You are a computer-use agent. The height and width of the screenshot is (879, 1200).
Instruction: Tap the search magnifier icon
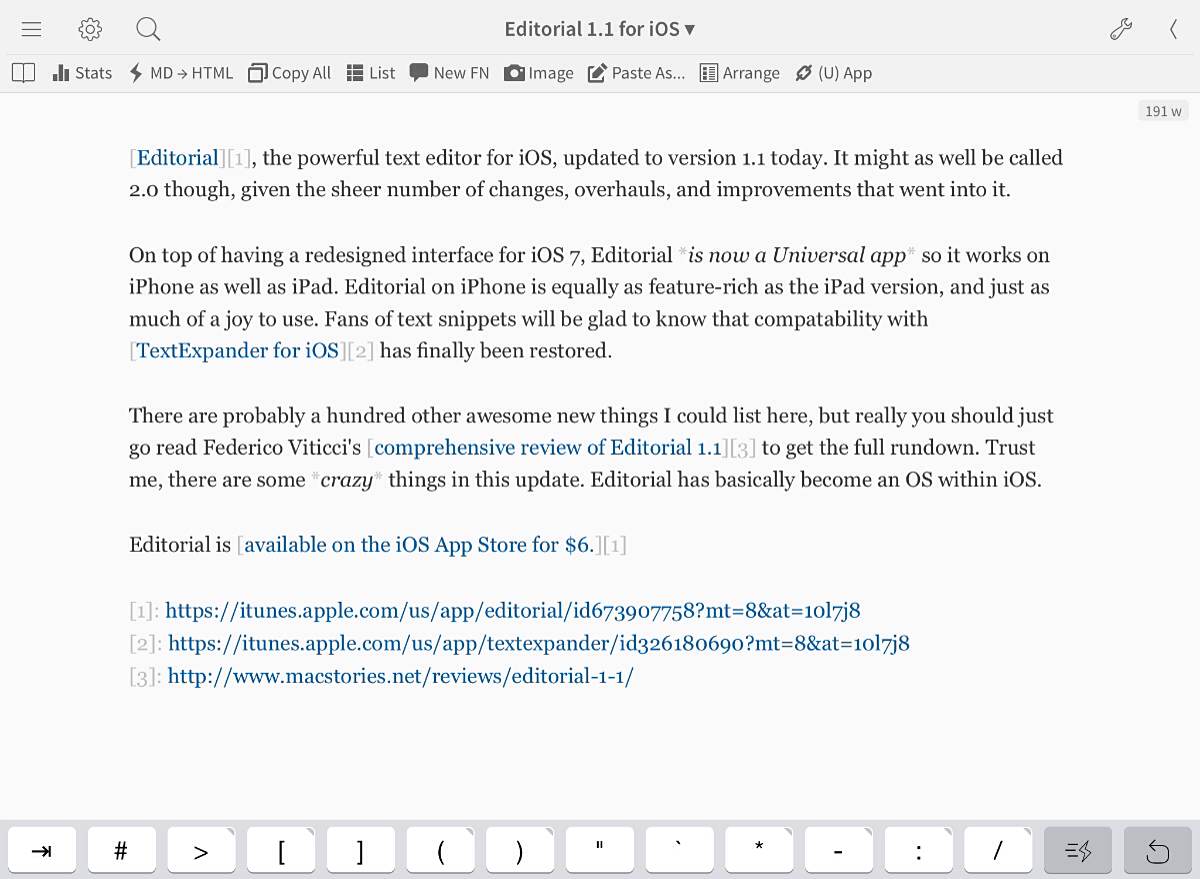click(x=148, y=30)
